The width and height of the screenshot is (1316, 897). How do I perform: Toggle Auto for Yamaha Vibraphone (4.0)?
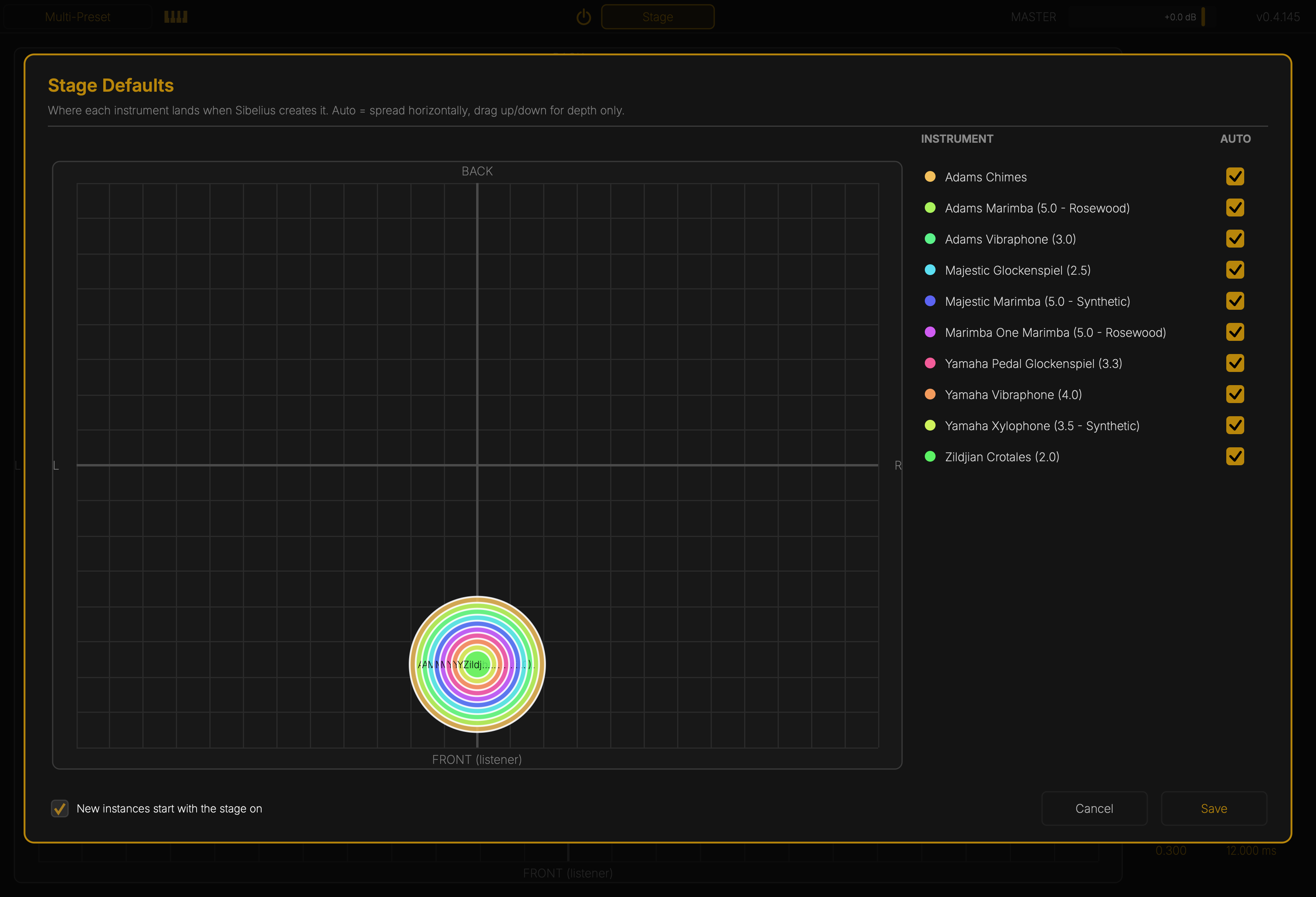1235,394
